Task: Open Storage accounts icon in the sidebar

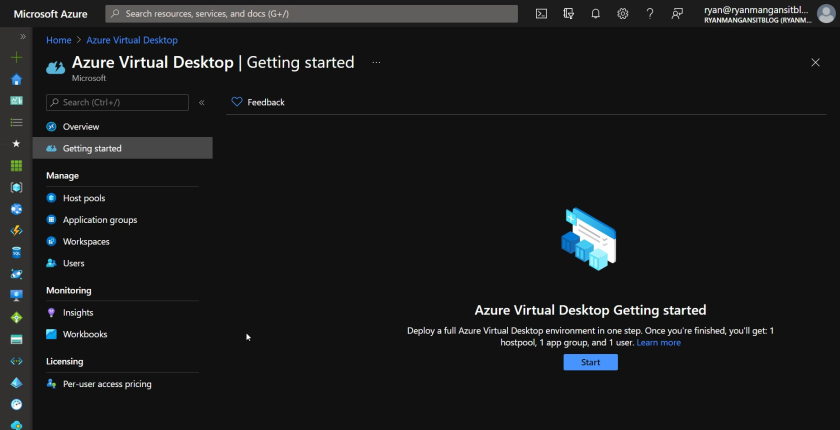Action: click(x=17, y=340)
